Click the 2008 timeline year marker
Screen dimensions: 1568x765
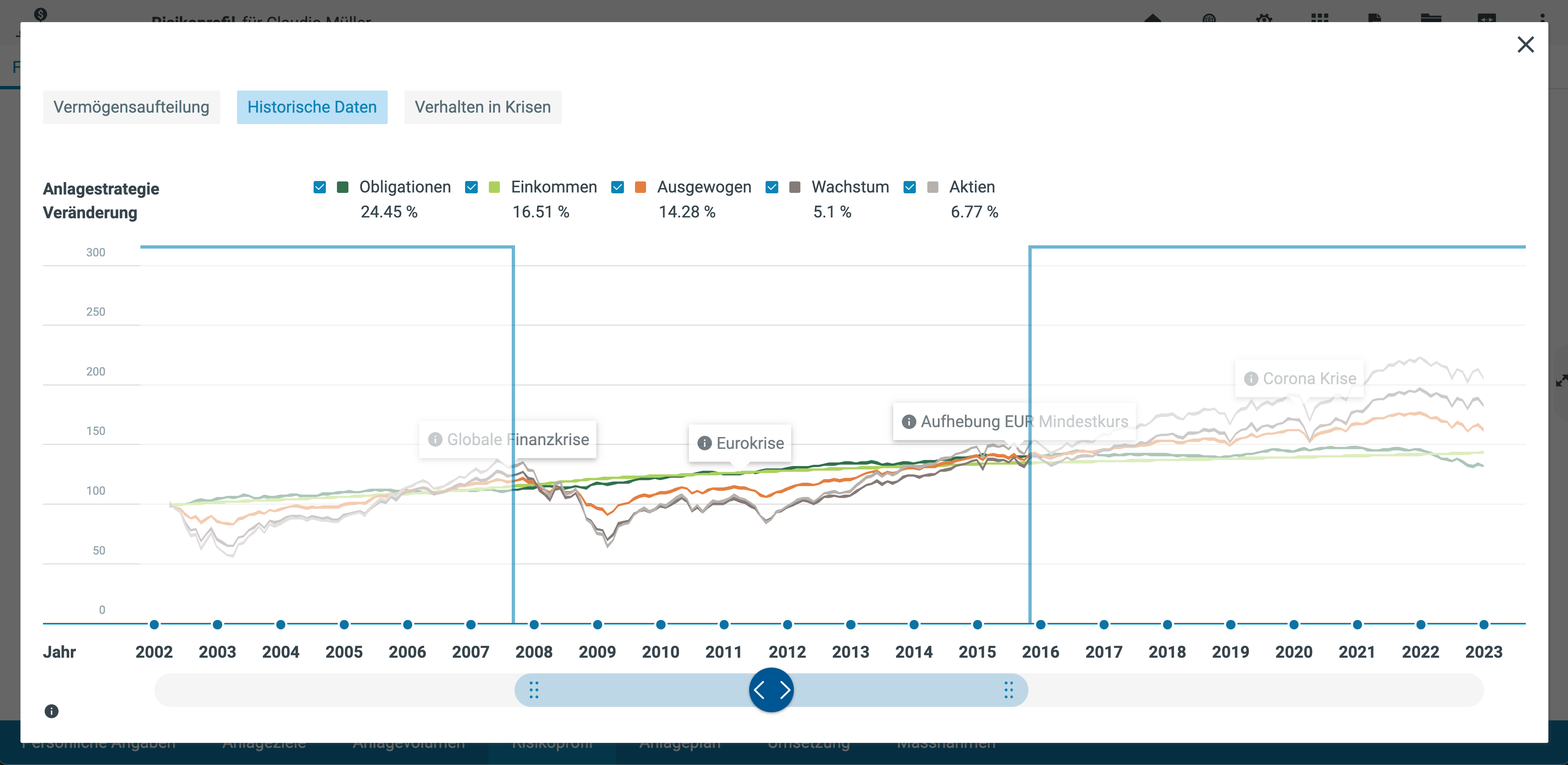coord(534,624)
